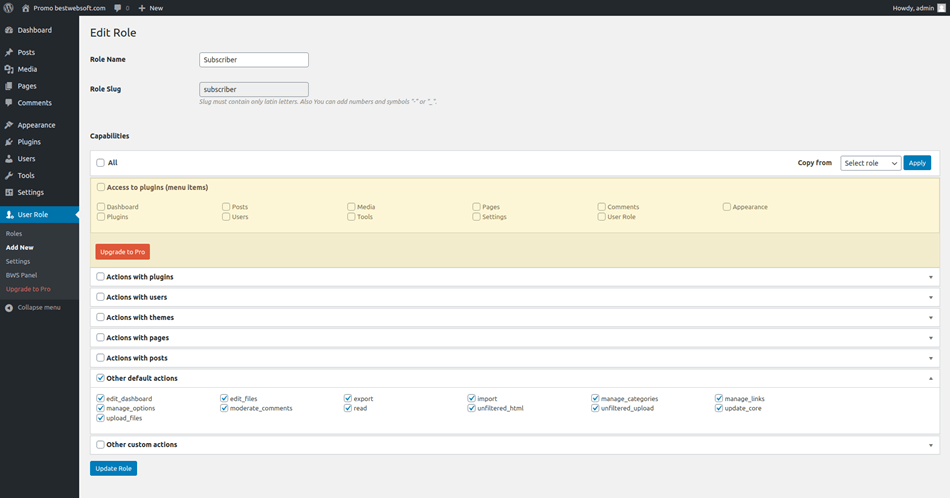Check the Other custom actions checkbox
Image resolution: width=950 pixels, height=498 pixels.
coord(101,444)
